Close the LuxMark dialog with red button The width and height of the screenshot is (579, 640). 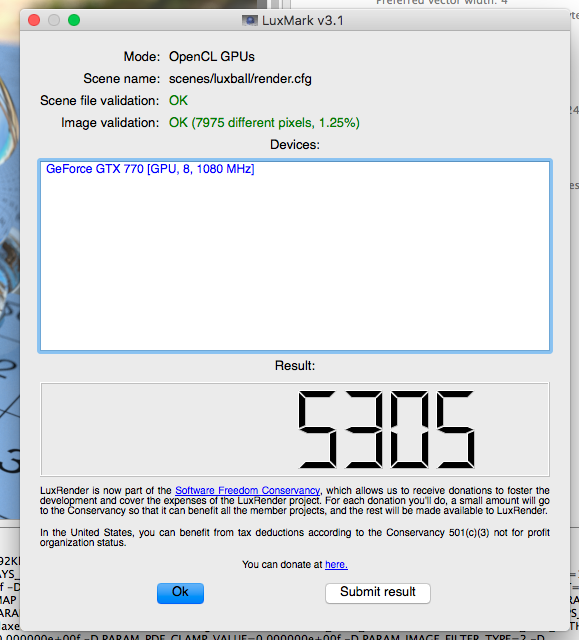34,20
